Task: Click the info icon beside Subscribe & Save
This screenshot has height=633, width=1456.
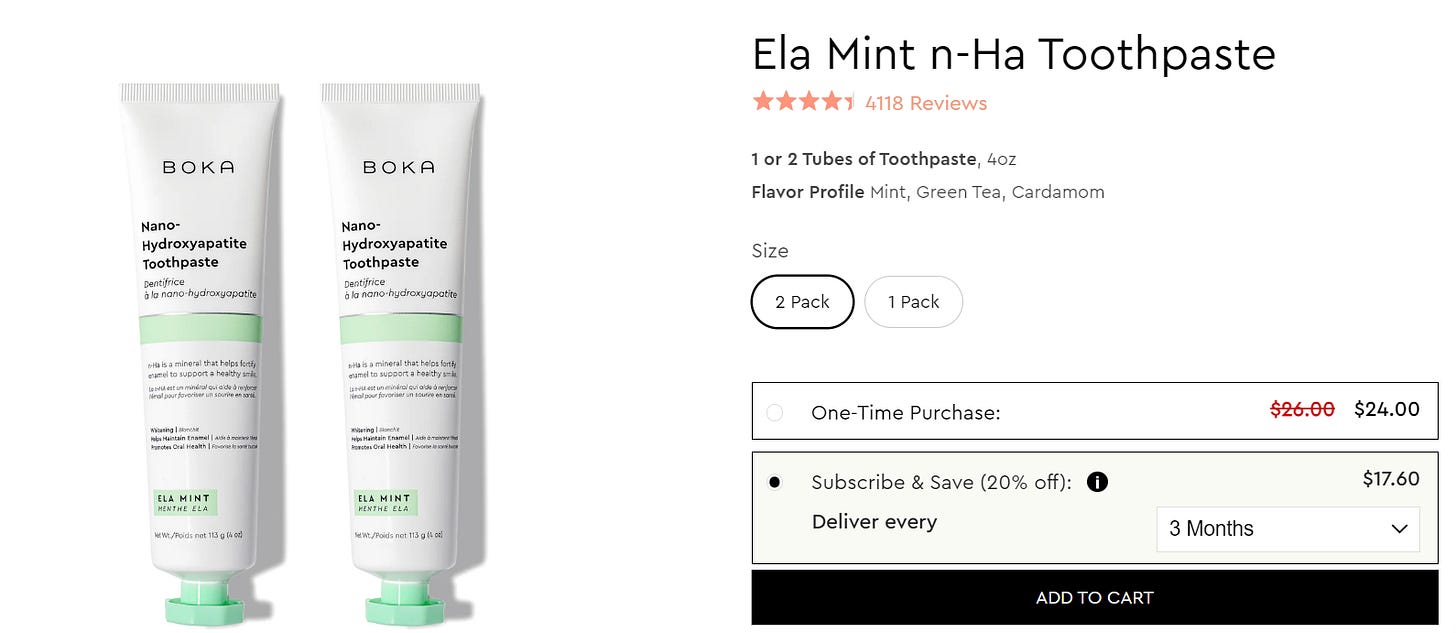Action: tap(1097, 482)
